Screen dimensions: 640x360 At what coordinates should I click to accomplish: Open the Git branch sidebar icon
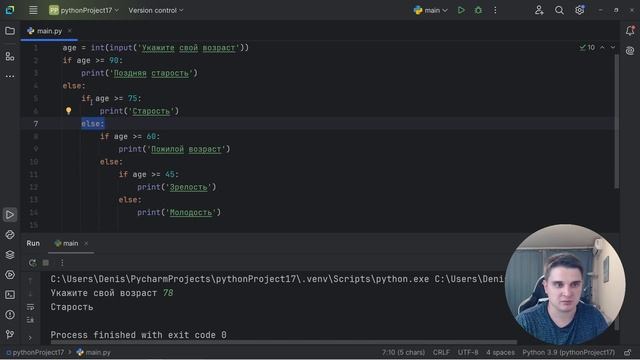[10, 335]
